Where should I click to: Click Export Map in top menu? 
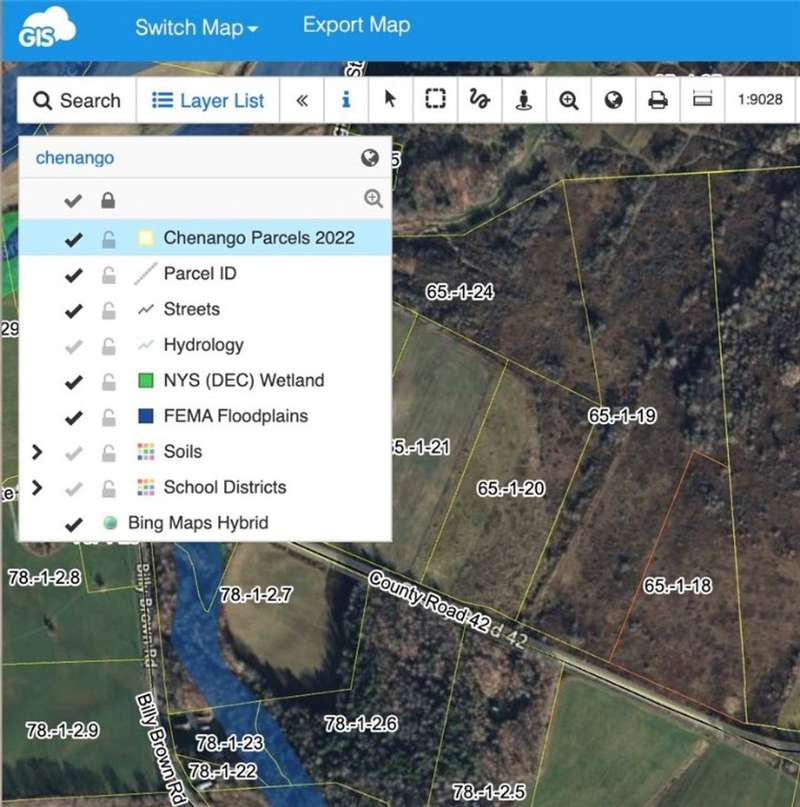point(356,26)
